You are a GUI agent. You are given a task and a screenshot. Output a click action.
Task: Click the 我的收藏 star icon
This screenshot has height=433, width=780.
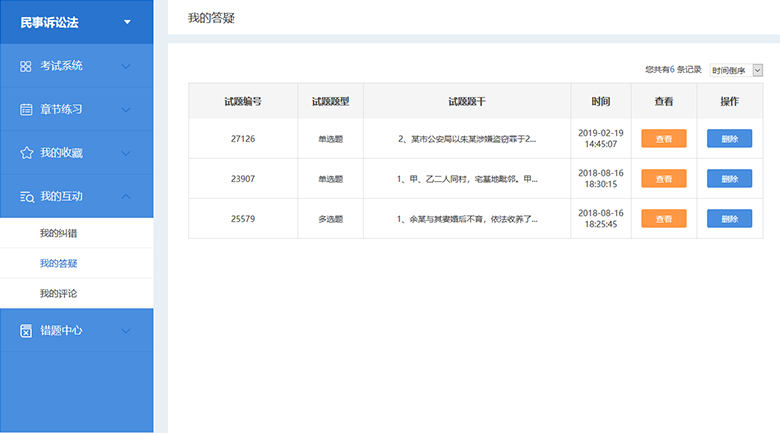click(x=26, y=153)
